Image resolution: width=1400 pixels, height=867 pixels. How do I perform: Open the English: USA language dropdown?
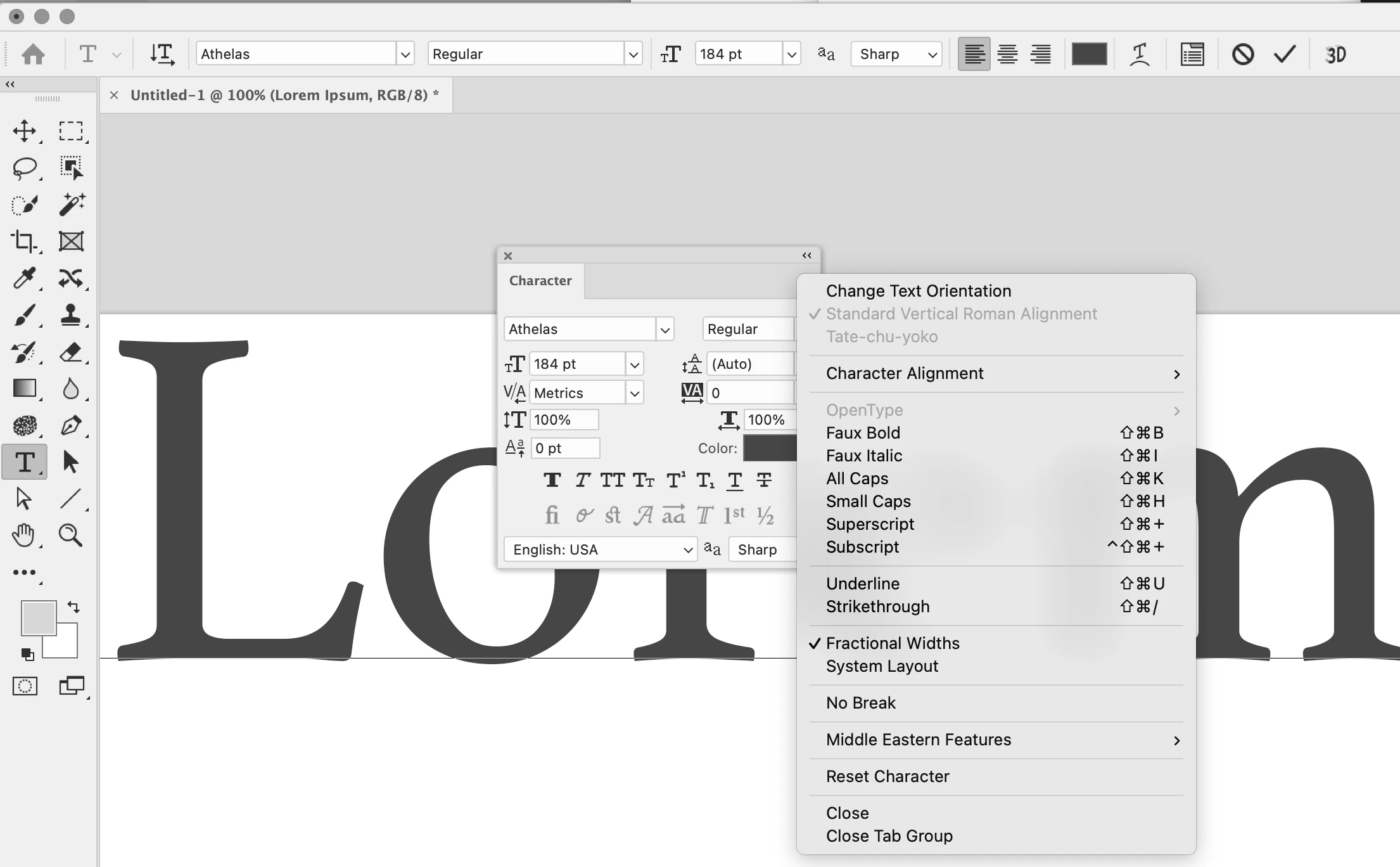(x=600, y=549)
